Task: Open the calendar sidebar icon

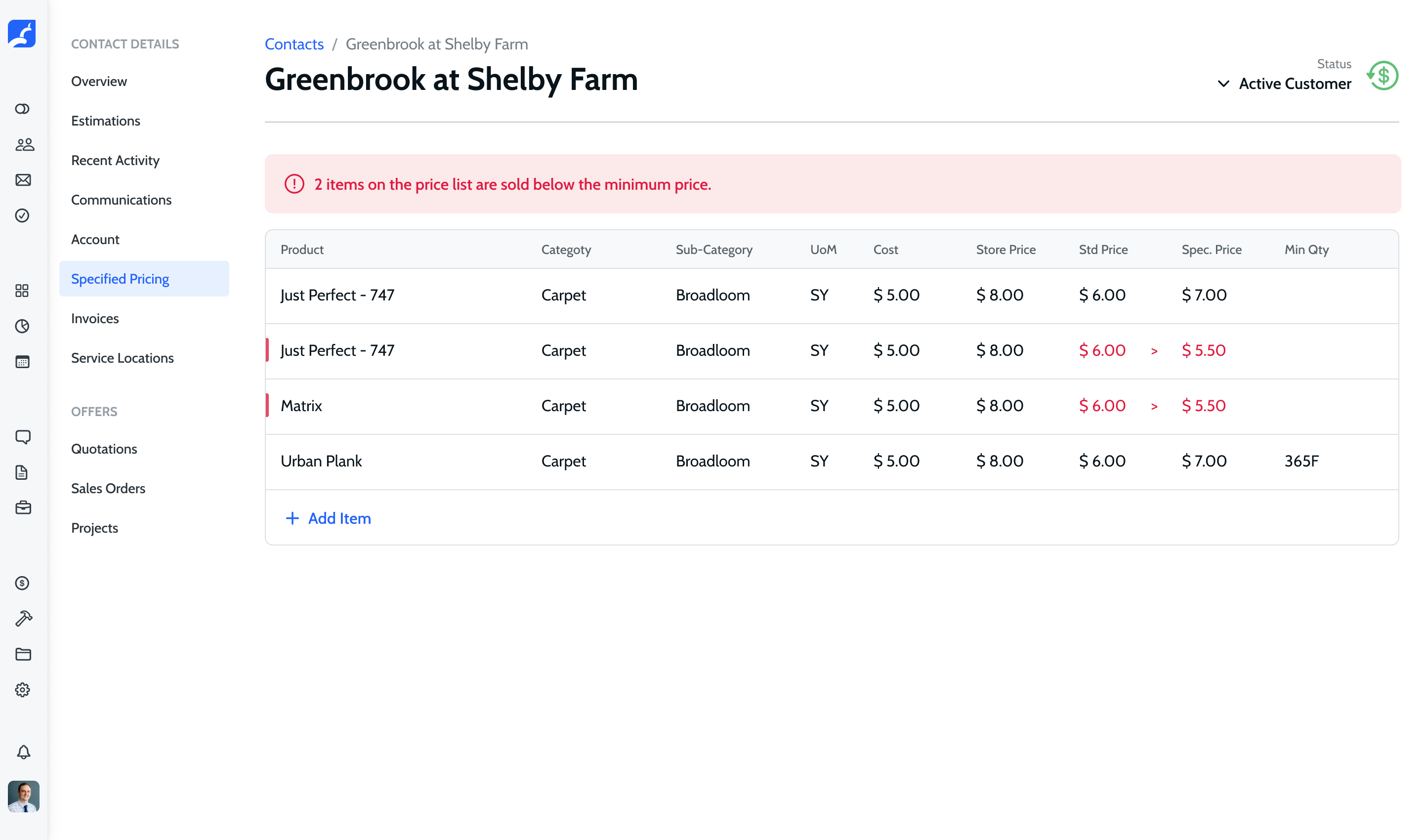Action: [x=23, y=362]
